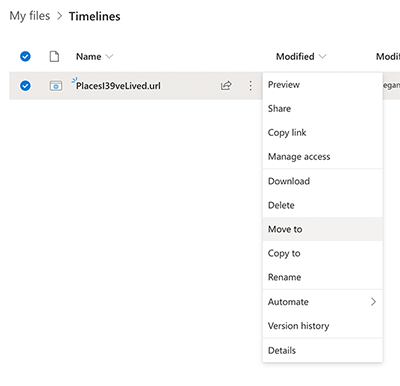Open the PlacesI39veLived.url file name

pos(118,86)
